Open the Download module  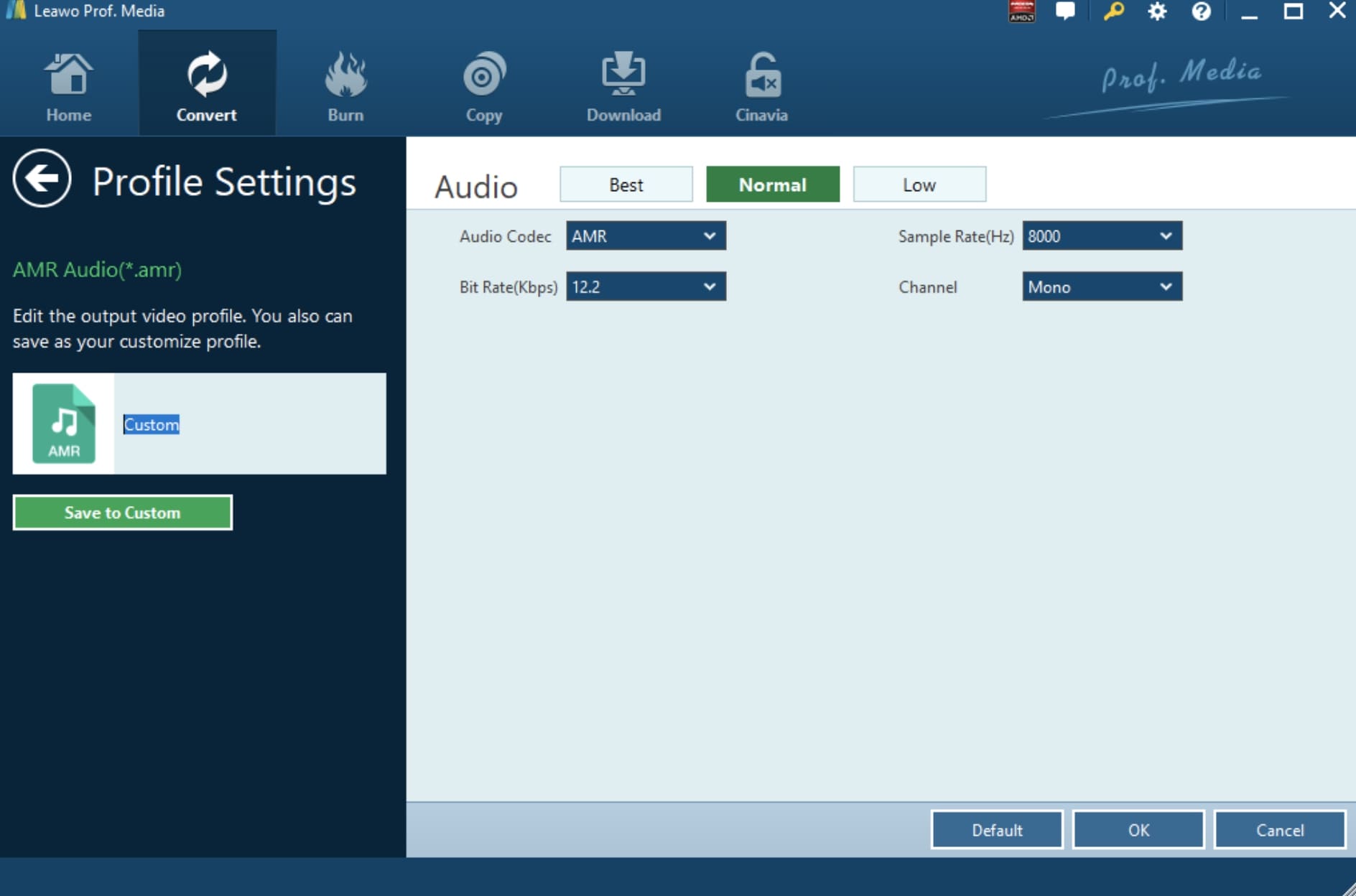623,86
